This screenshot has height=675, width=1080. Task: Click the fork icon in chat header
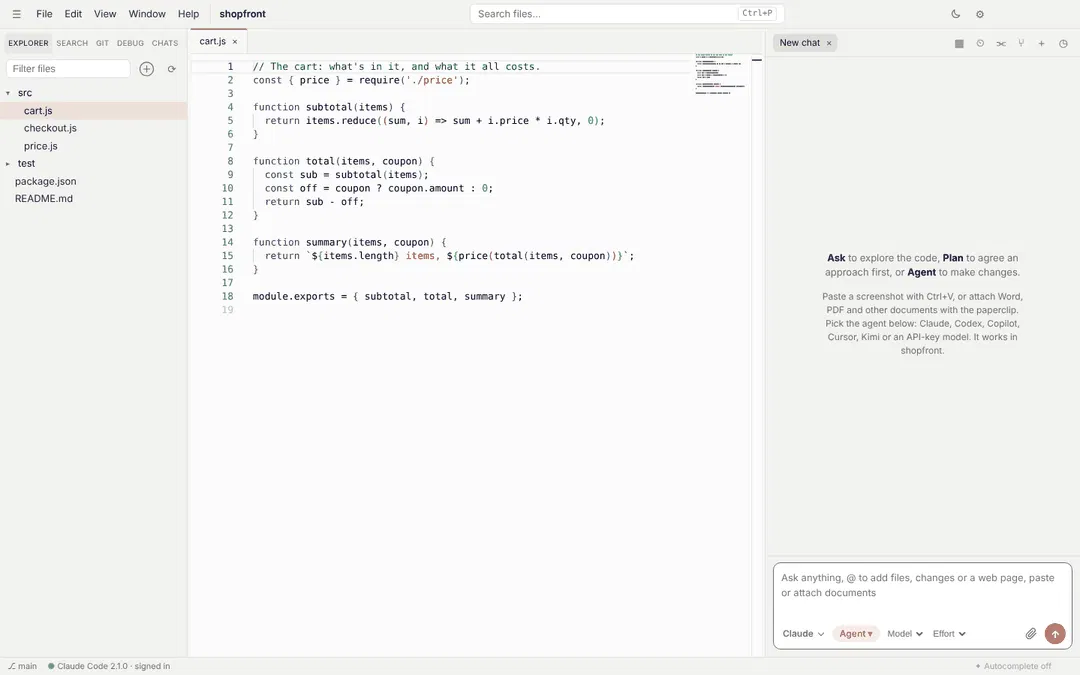pos(1021,43)
